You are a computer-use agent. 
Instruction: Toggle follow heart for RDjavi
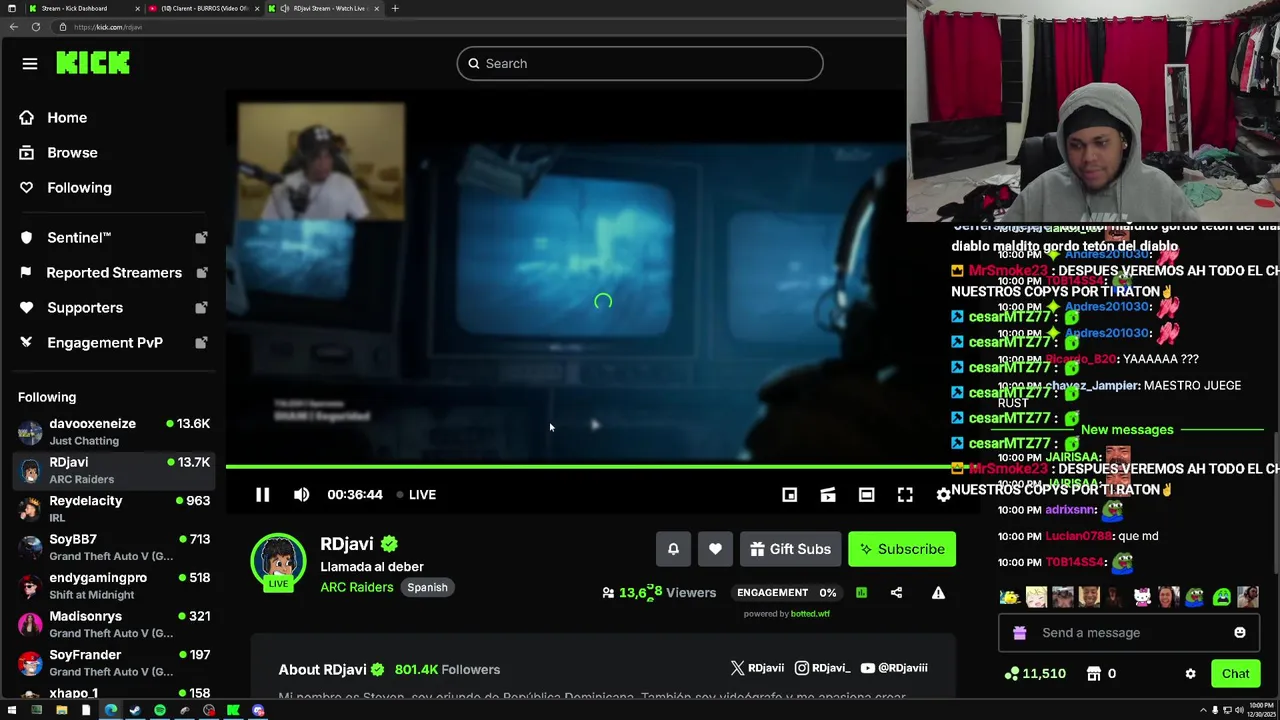715,549
